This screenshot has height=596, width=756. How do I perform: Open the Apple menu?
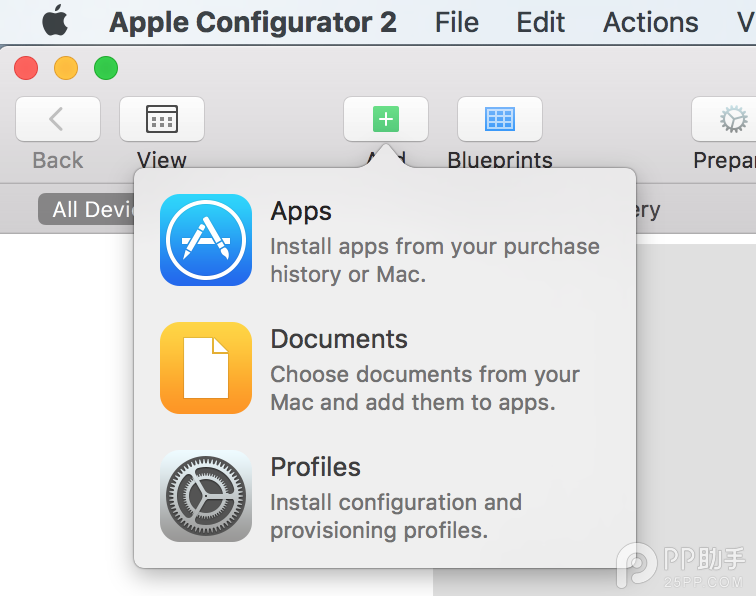[55, 21]
